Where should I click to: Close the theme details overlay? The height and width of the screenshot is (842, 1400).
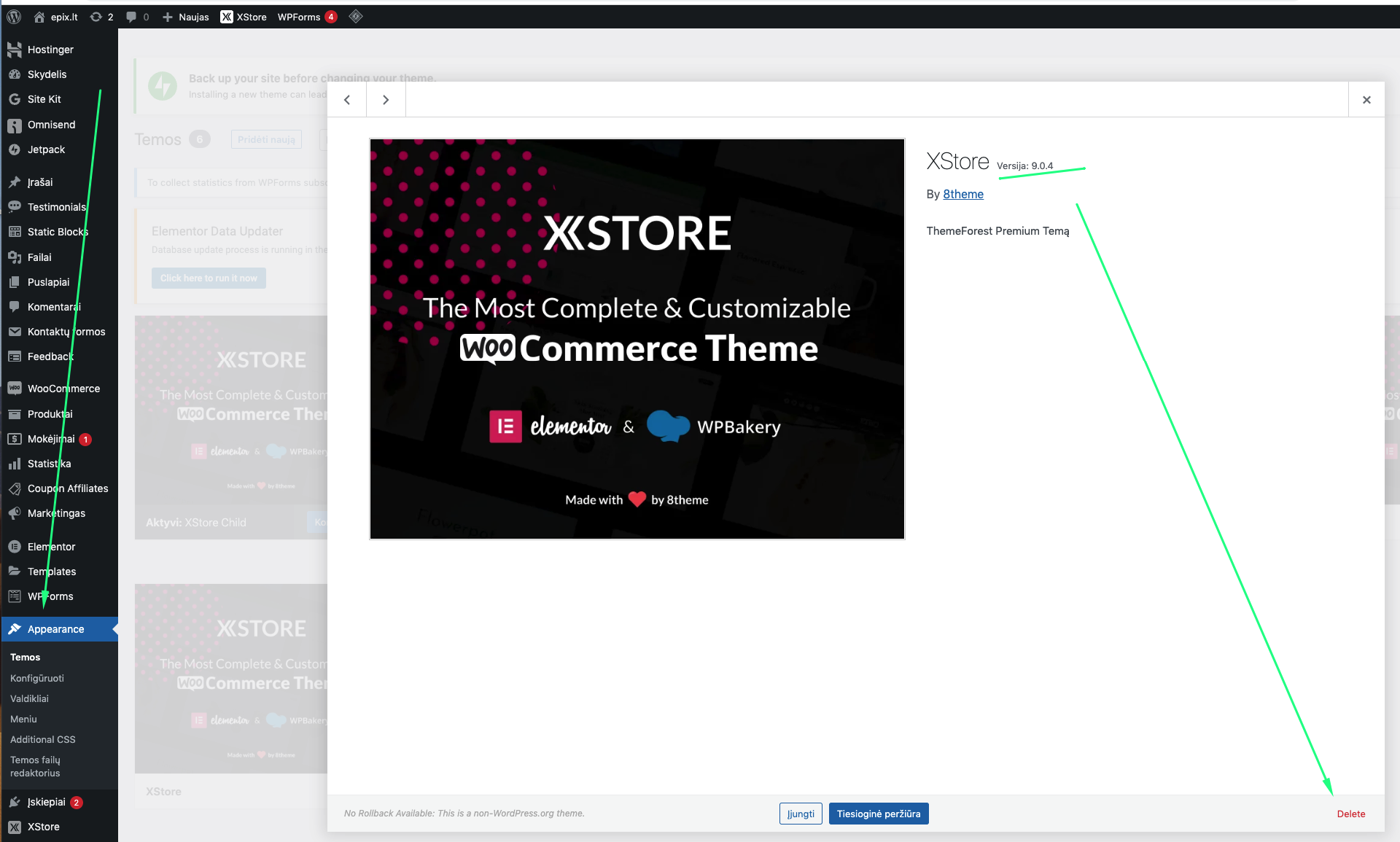pos(1366,100)
